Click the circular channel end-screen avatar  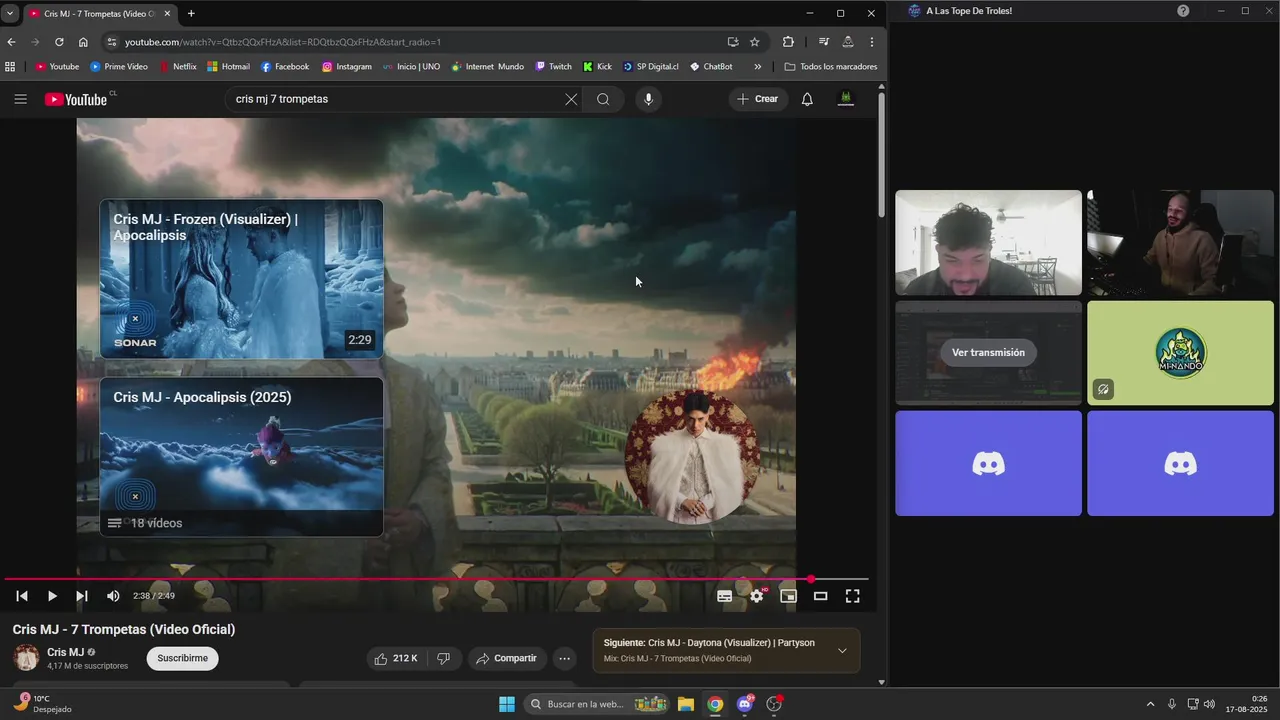pos(692,457)
